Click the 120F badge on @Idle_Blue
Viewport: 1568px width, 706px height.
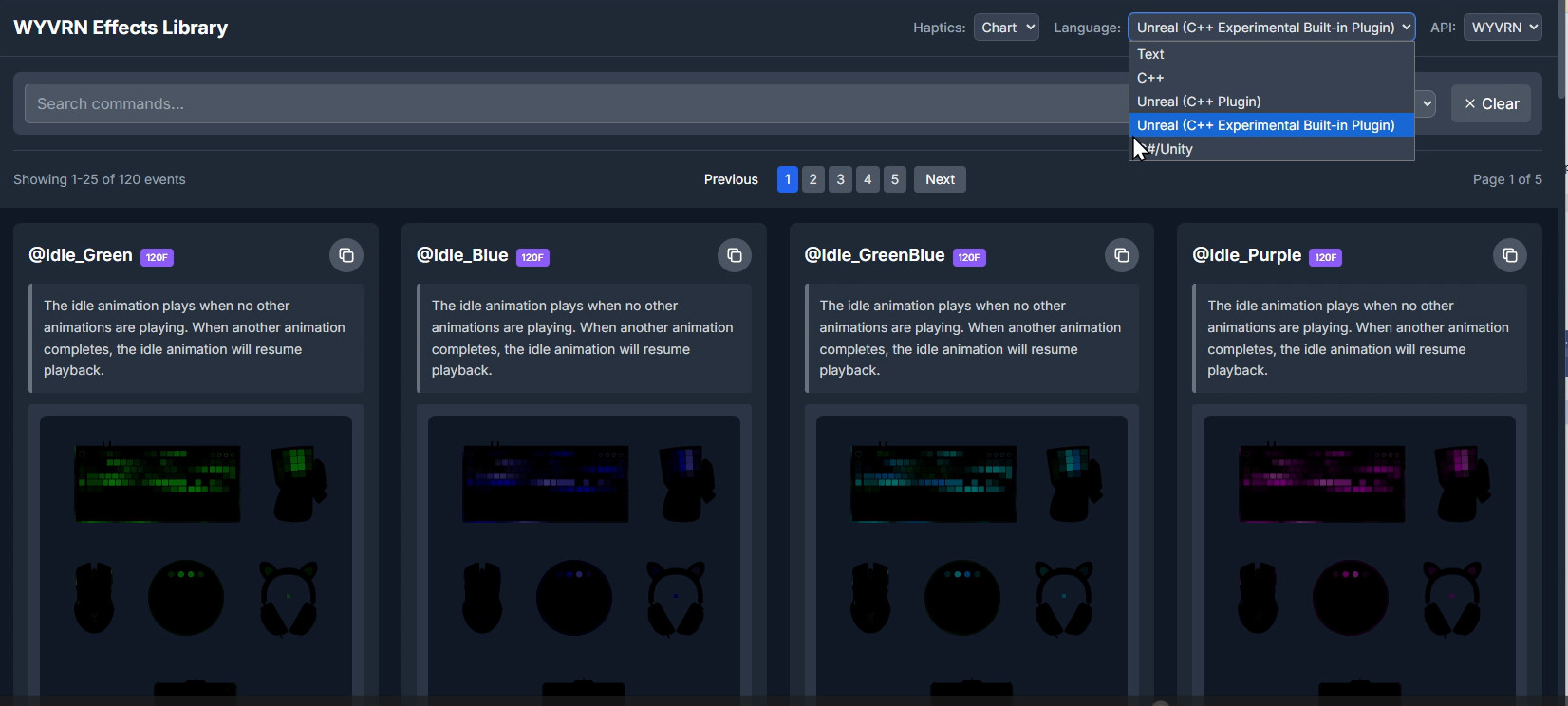point(532,257)
